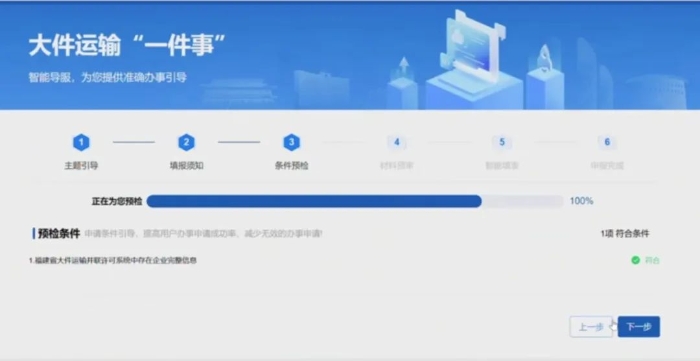This screenshot has width=700, height=361.
Task: Click the 正在为您预检 progress bar
Action: pyautogui.click(x=355, y=202)
